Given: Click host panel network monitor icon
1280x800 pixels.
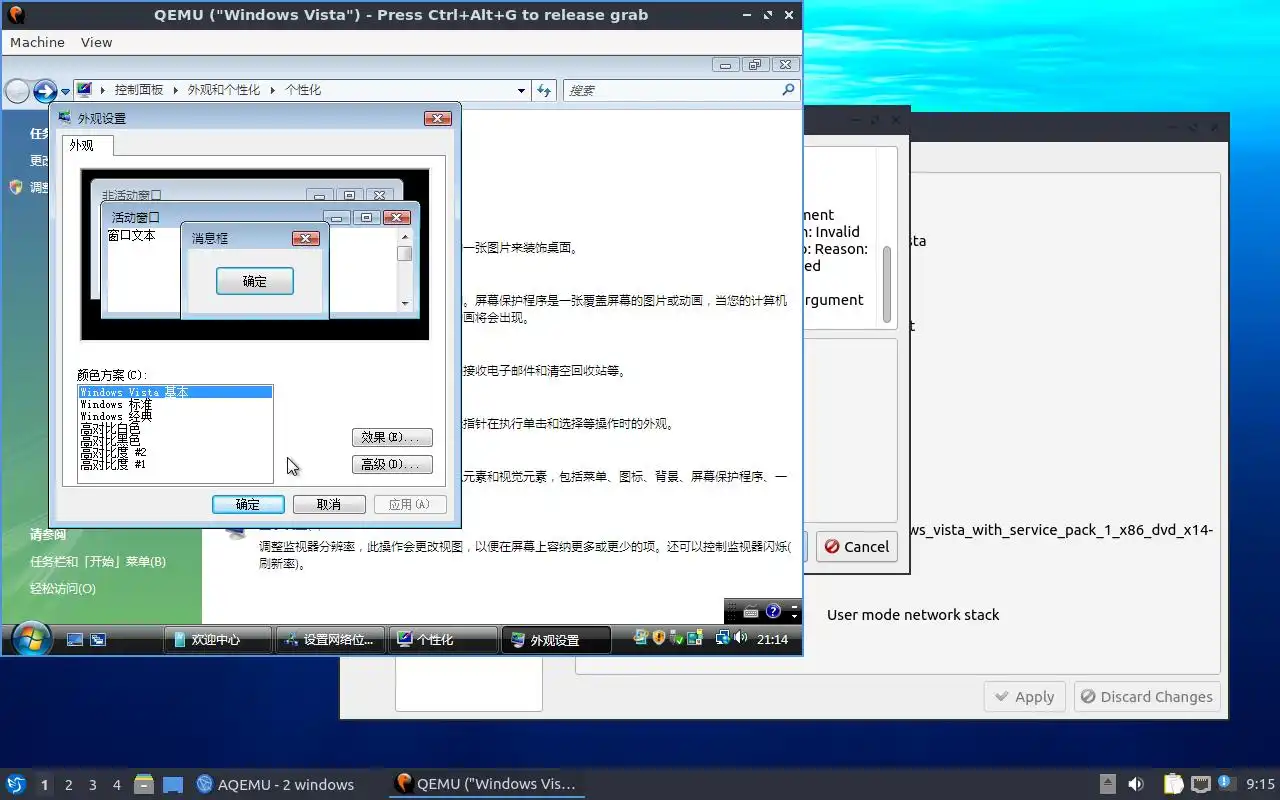Looking at the screenshot, I should [1201, 784].
